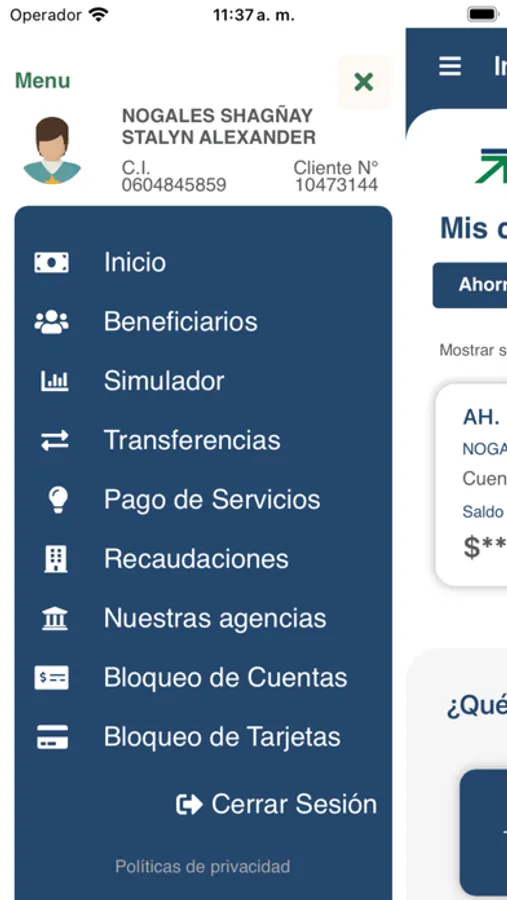Click the banknote icon next to Inicio
507x900 pixels.
pos(52,262)
